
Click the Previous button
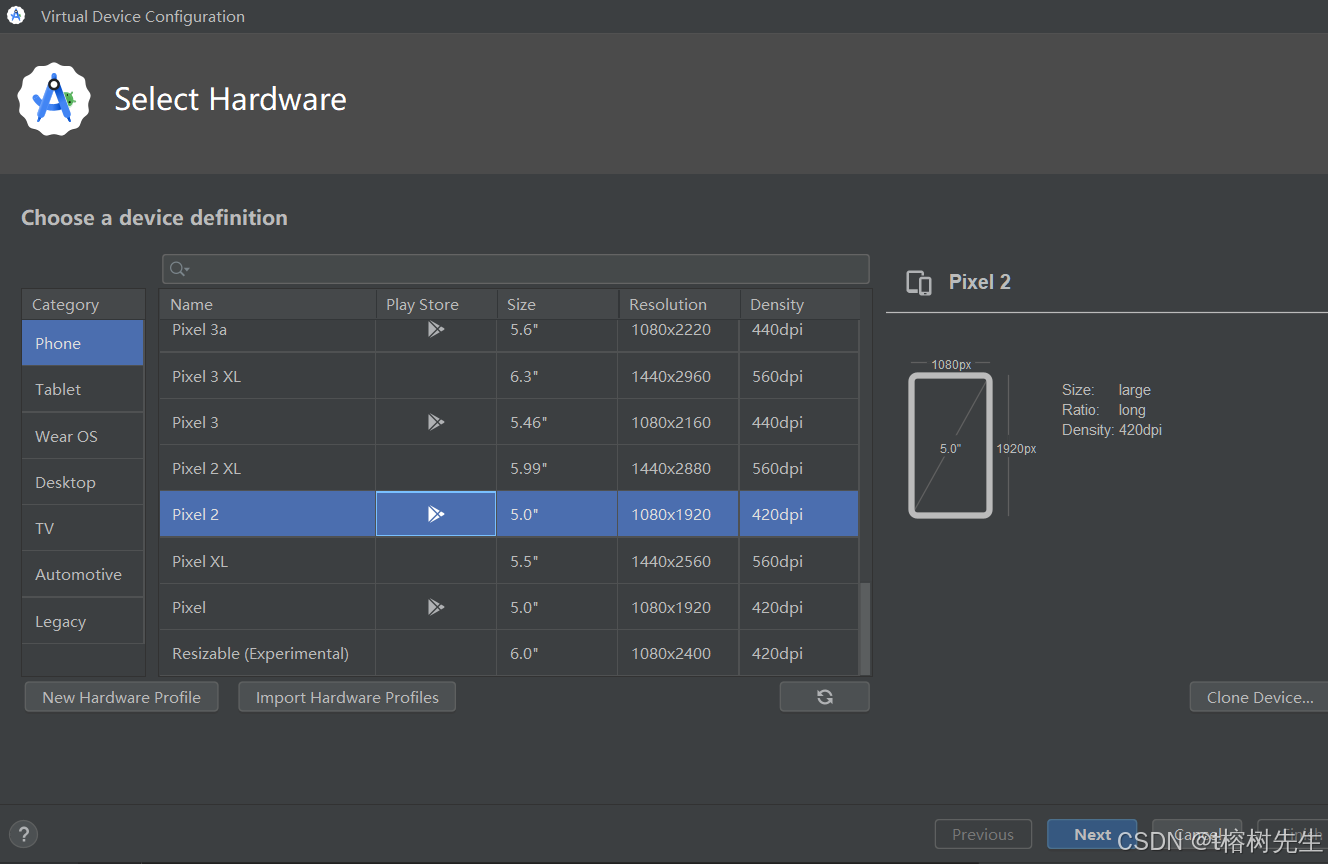[982, 834]
